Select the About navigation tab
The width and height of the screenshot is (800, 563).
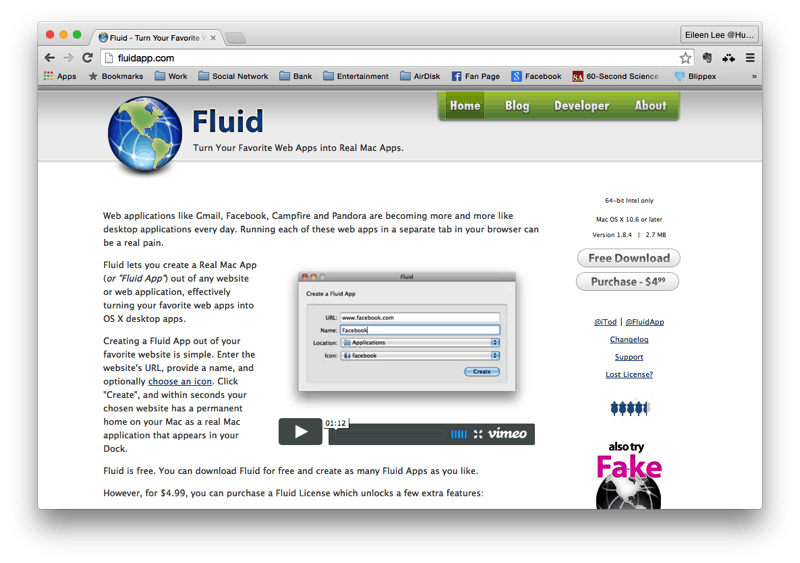tap(651, 106)
